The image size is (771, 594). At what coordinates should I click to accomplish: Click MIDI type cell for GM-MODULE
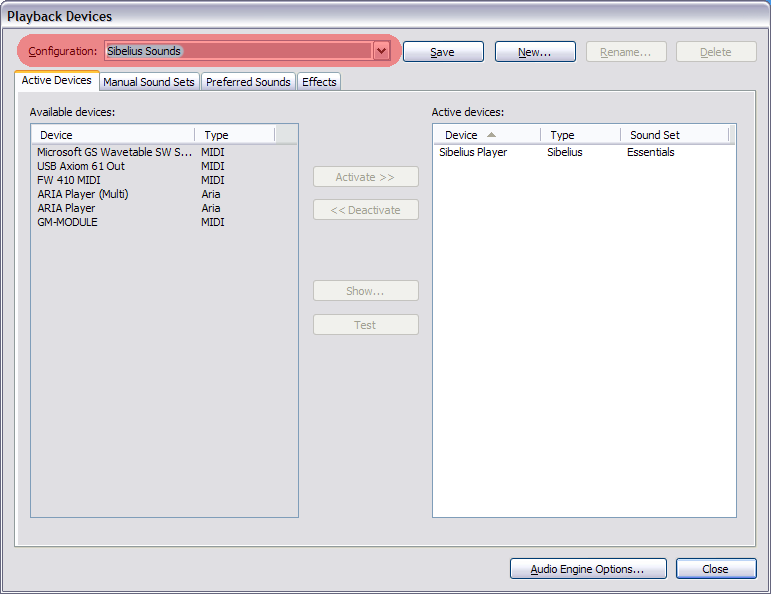point(212,222)
